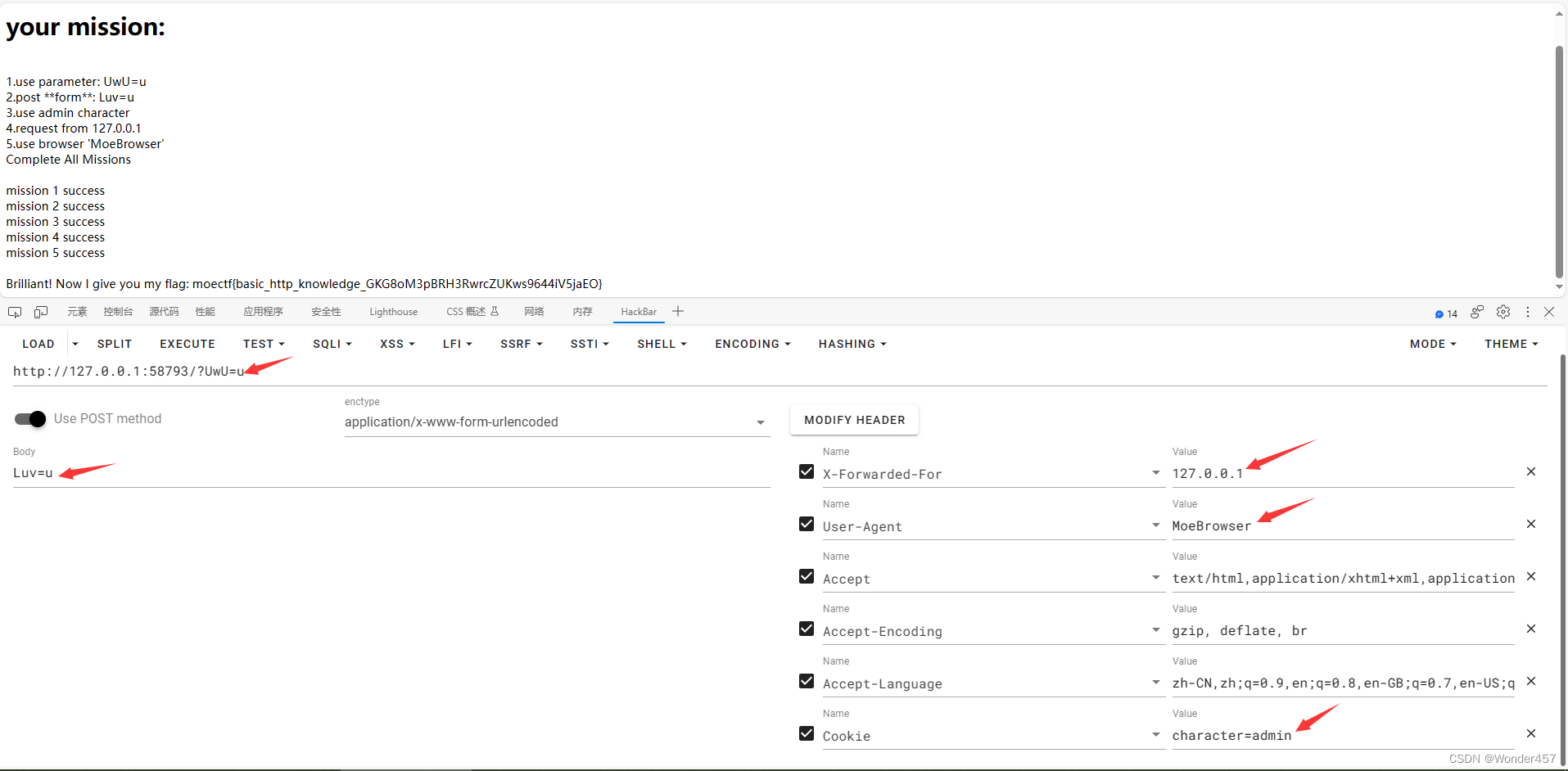Remove the X-Forwarded-For header with its X icon
This screenshot has height=771, width=1568.
(1531, 471)
